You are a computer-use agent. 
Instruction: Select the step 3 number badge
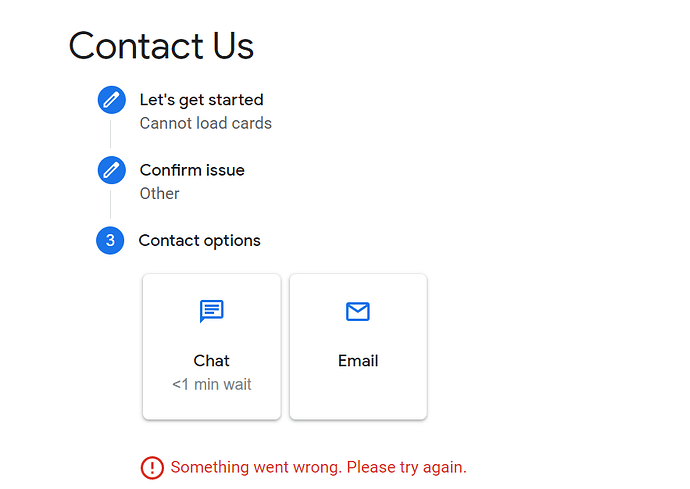click(x=110, y=240)
